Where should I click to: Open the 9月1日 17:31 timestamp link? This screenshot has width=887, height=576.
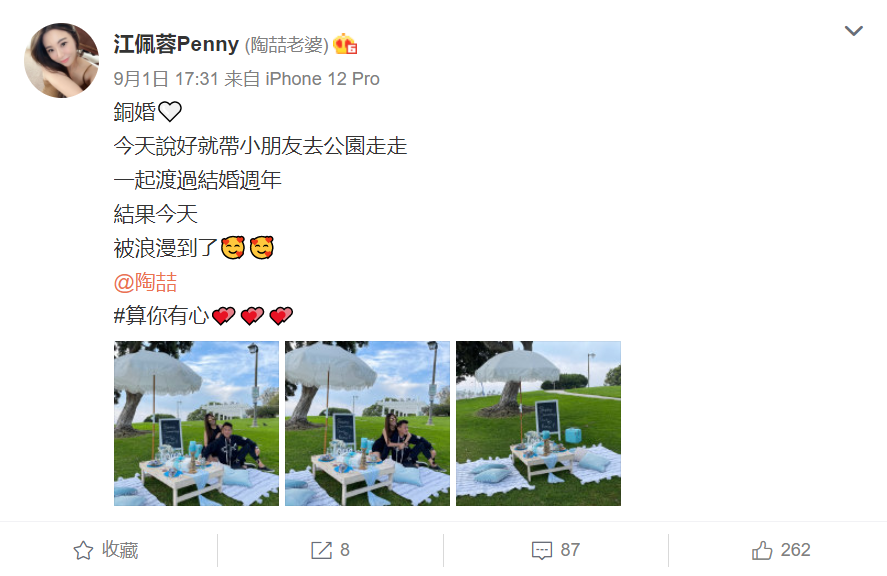[166, 79]
